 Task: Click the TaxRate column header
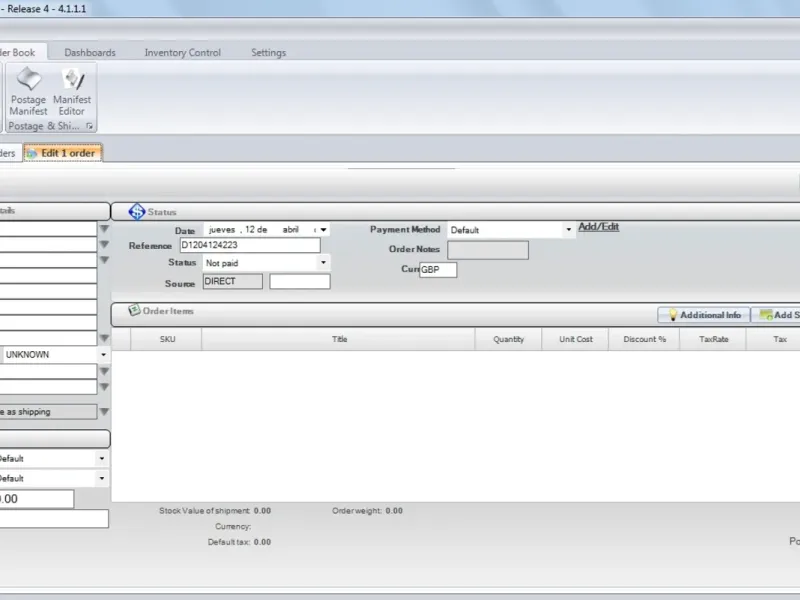point(713,339)
